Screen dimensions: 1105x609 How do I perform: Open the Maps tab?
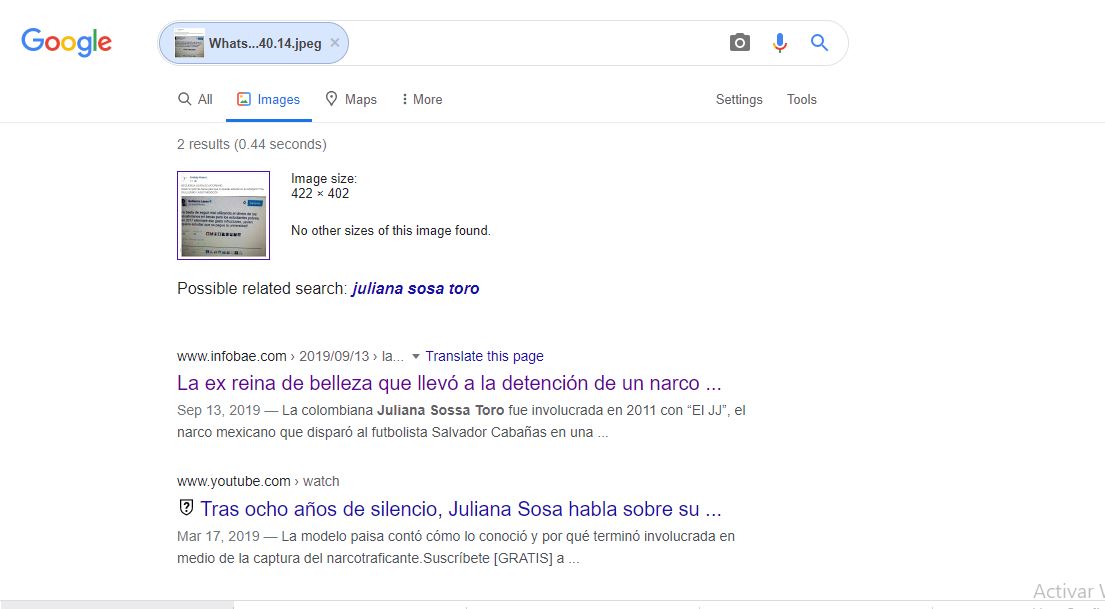coord(350,99)
